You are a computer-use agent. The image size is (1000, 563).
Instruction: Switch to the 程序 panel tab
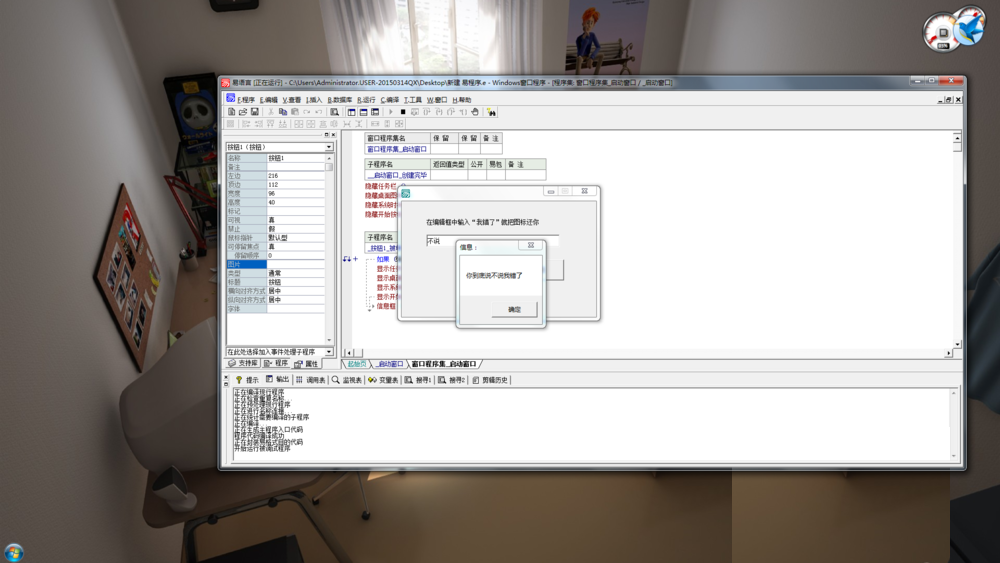(x=276, y=363)
